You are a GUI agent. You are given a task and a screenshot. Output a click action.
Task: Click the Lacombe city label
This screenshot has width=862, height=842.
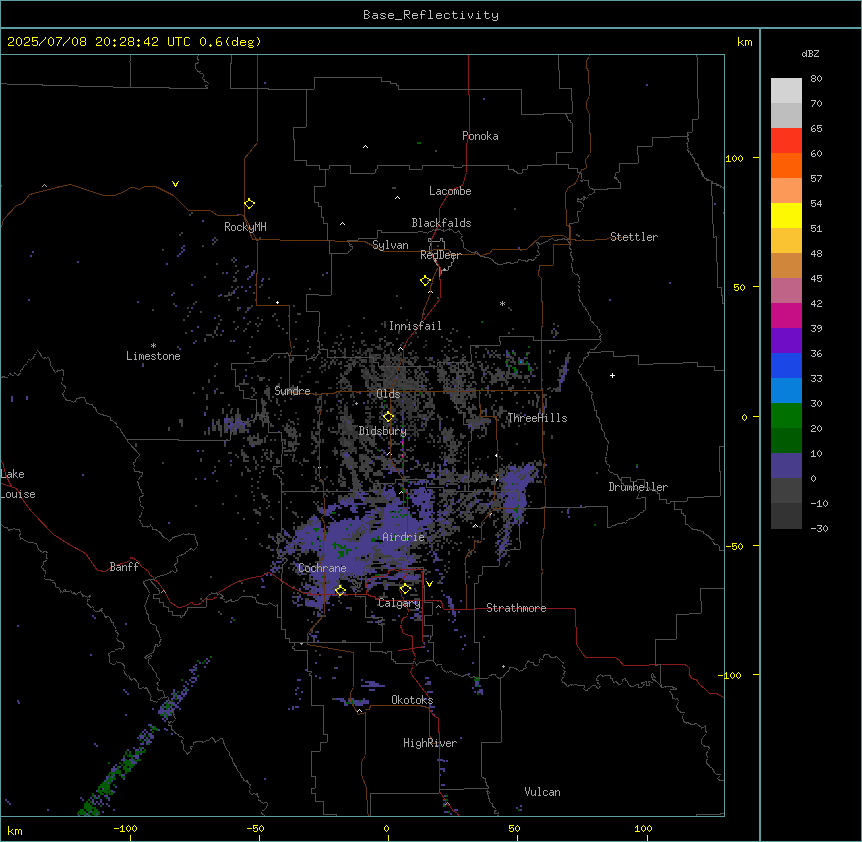pyautogui.click(x=450, y=191)
